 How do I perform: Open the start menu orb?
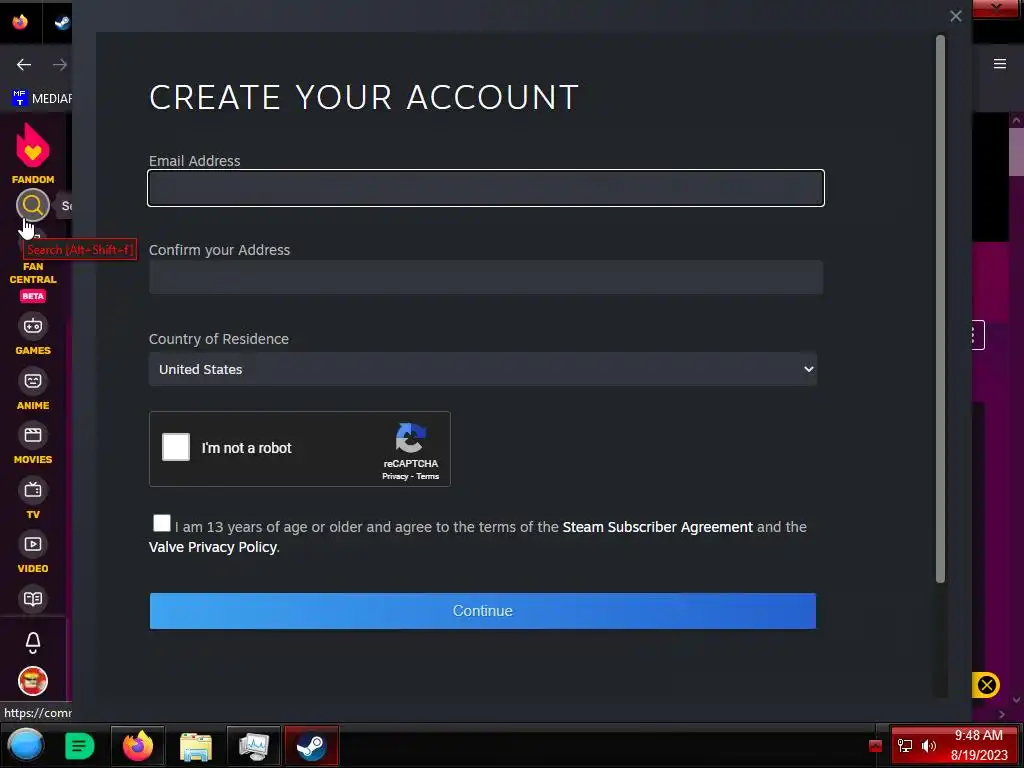[26, 745]
